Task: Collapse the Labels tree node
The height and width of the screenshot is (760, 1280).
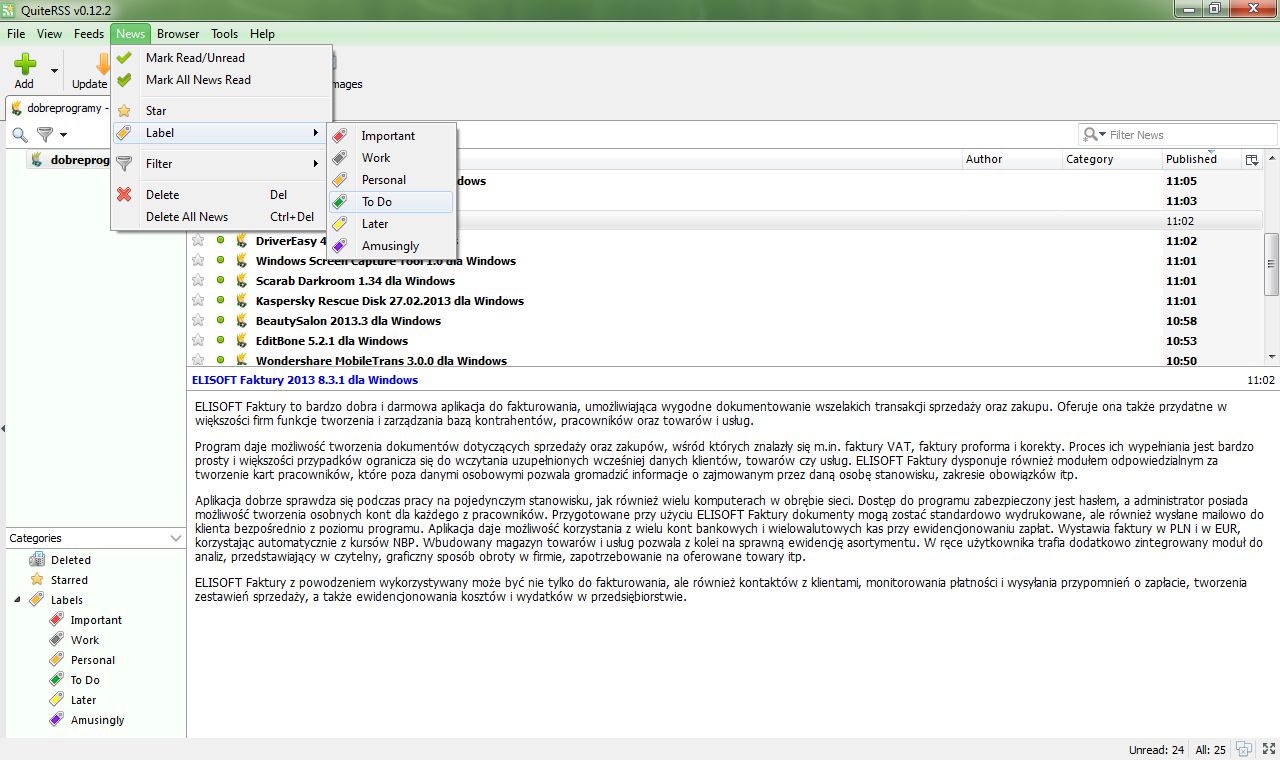Action: coord(16,600)
